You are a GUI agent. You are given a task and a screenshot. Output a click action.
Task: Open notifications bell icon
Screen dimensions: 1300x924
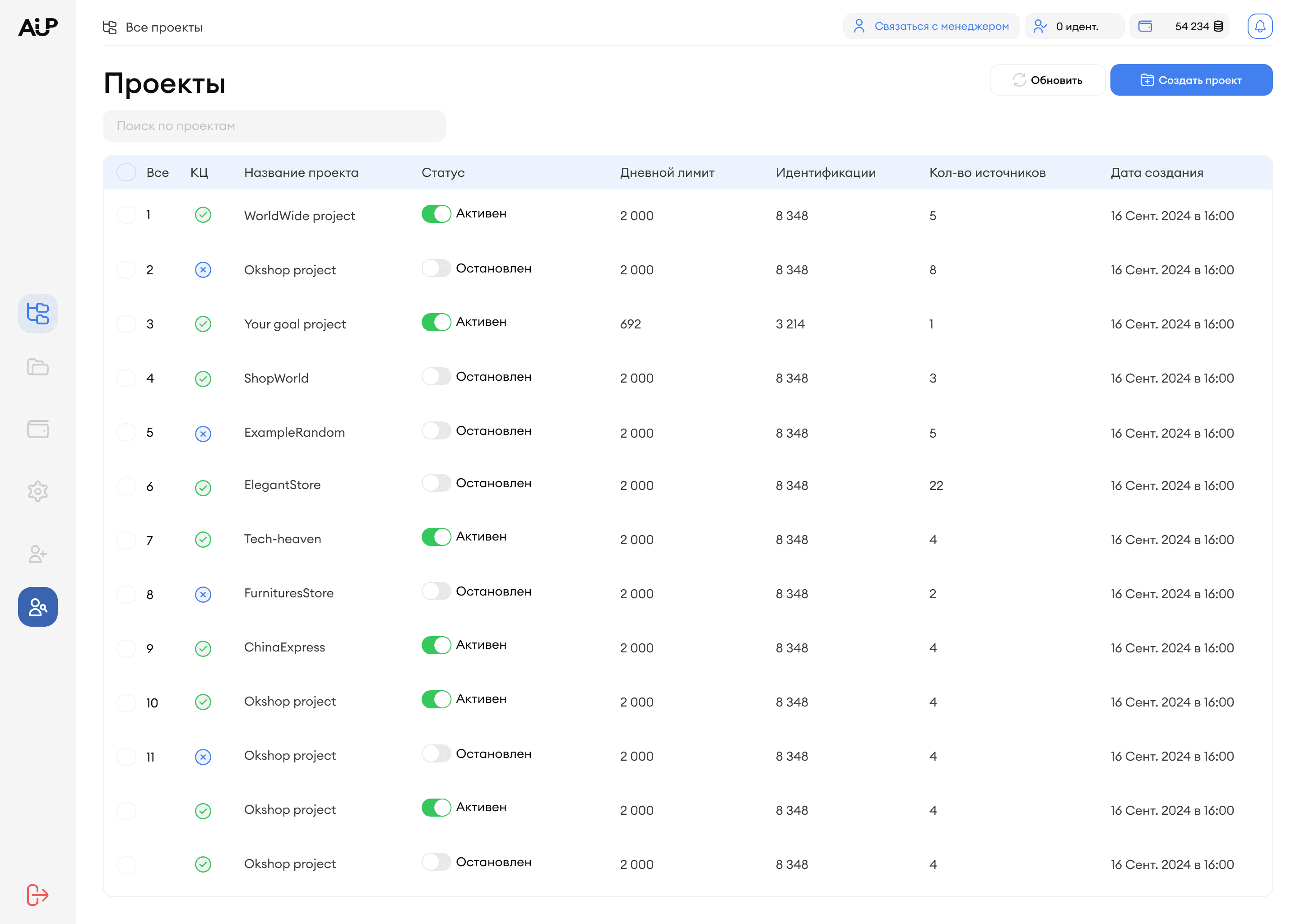click(1259, 26)
